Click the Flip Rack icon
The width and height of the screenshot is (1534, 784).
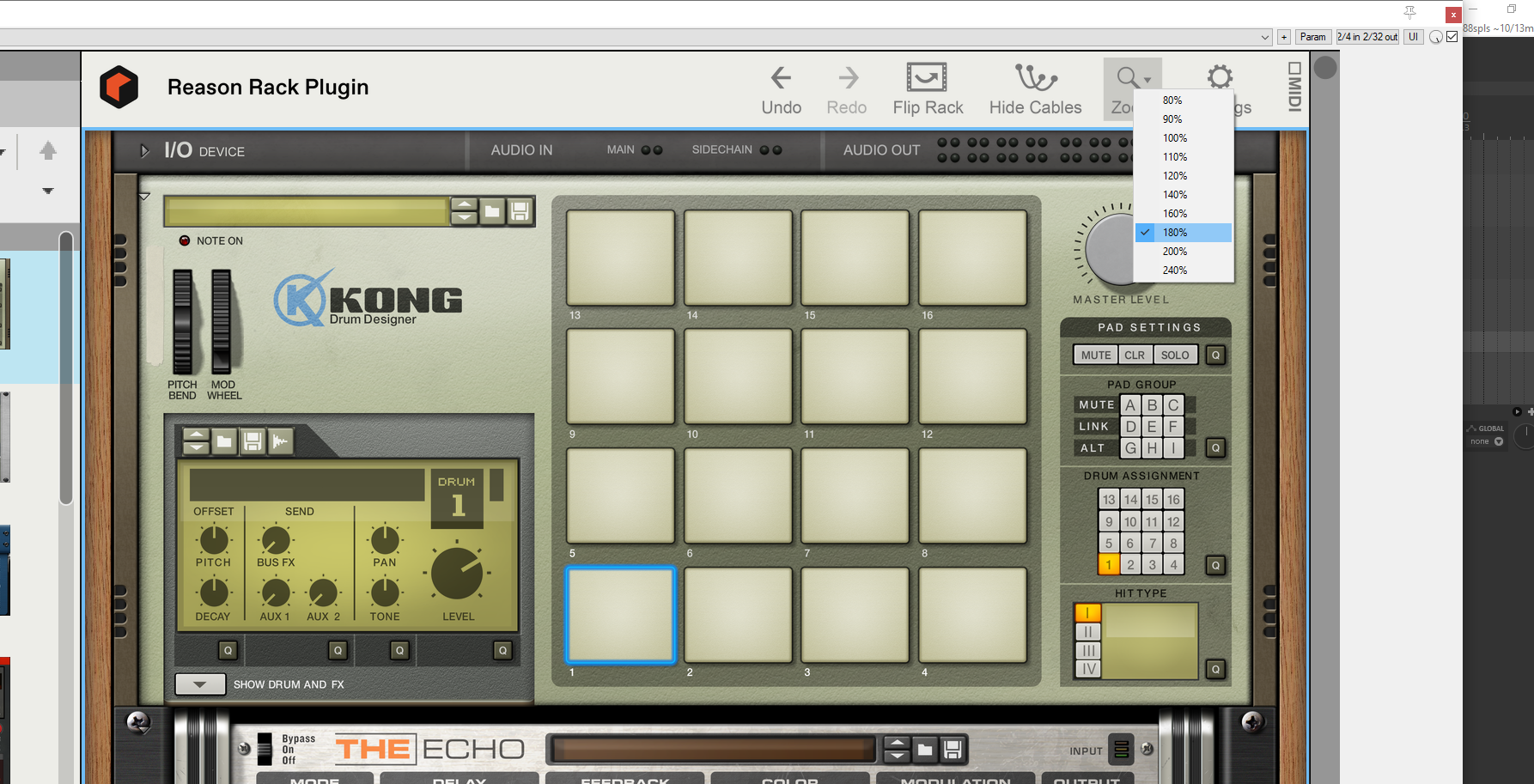pos(927,77)
